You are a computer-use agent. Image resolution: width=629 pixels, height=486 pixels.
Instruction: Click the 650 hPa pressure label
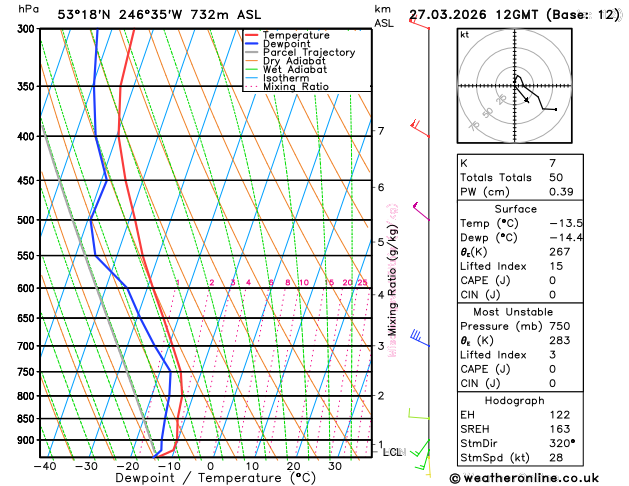pyautogui.click(x=28, y=318)
